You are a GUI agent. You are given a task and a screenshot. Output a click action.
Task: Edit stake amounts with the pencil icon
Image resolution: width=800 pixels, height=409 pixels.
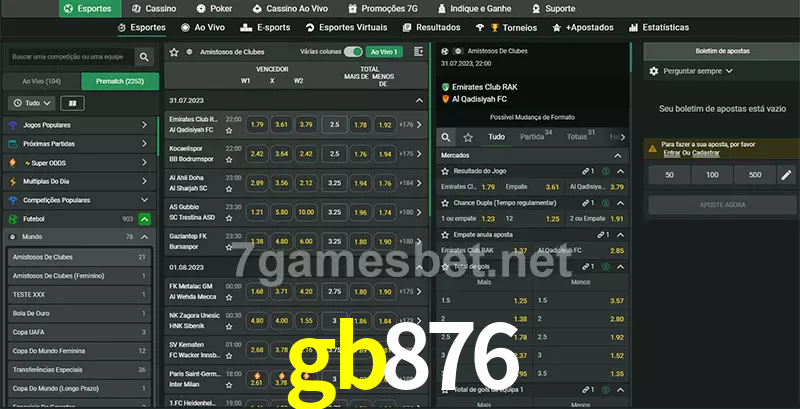tap(786, 175)
